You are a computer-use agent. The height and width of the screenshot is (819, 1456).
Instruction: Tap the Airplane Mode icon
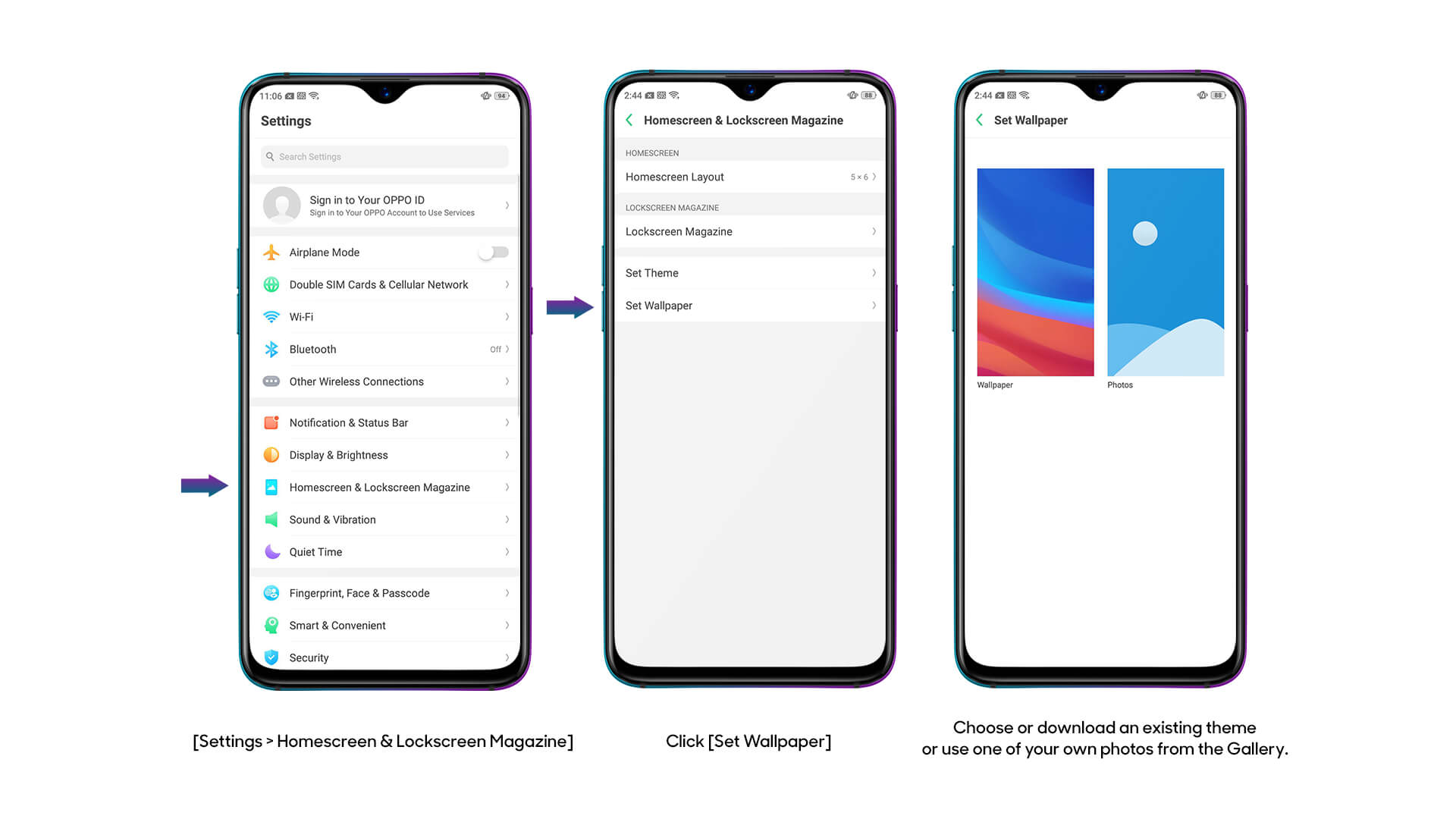click(271, 252)
